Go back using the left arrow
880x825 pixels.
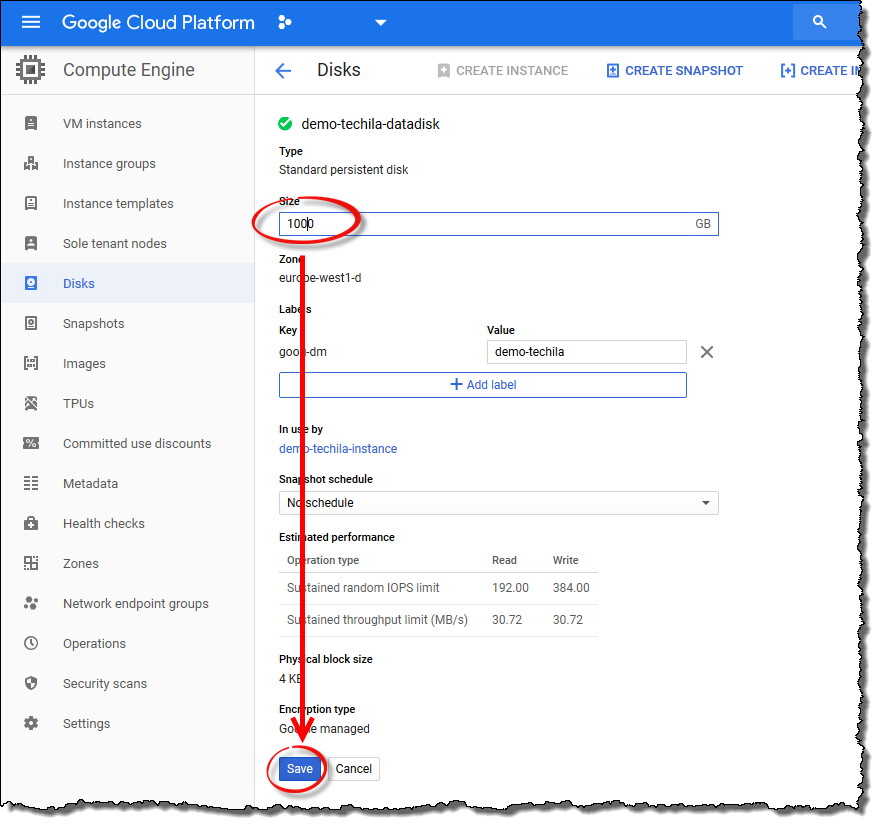[283, 71]
